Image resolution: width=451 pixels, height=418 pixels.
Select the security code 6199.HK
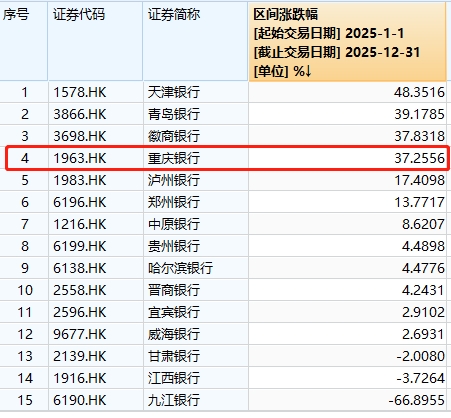80,246
